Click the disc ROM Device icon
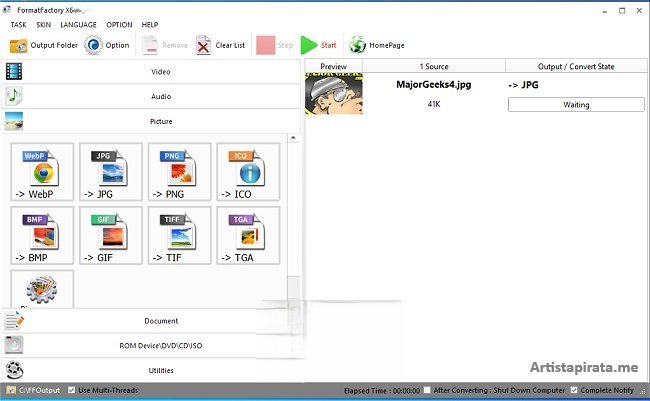Image resolution: width=650 pixels, height=401 pixels. click(x=14, y=345)
